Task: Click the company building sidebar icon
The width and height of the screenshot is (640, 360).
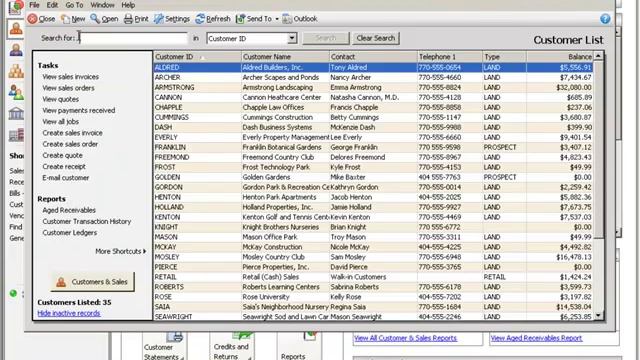Action: 16,135
